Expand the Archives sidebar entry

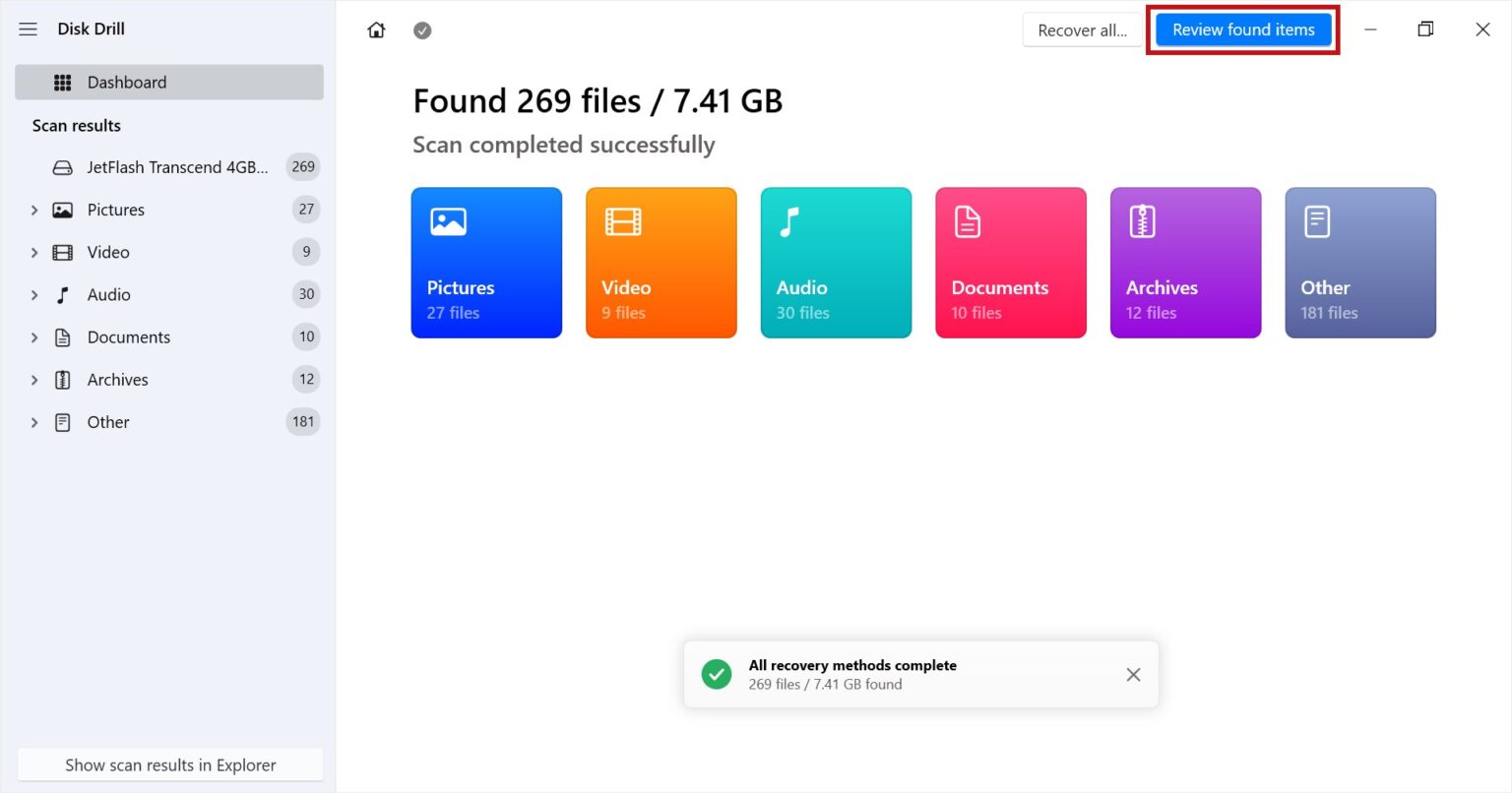point(34,379)
